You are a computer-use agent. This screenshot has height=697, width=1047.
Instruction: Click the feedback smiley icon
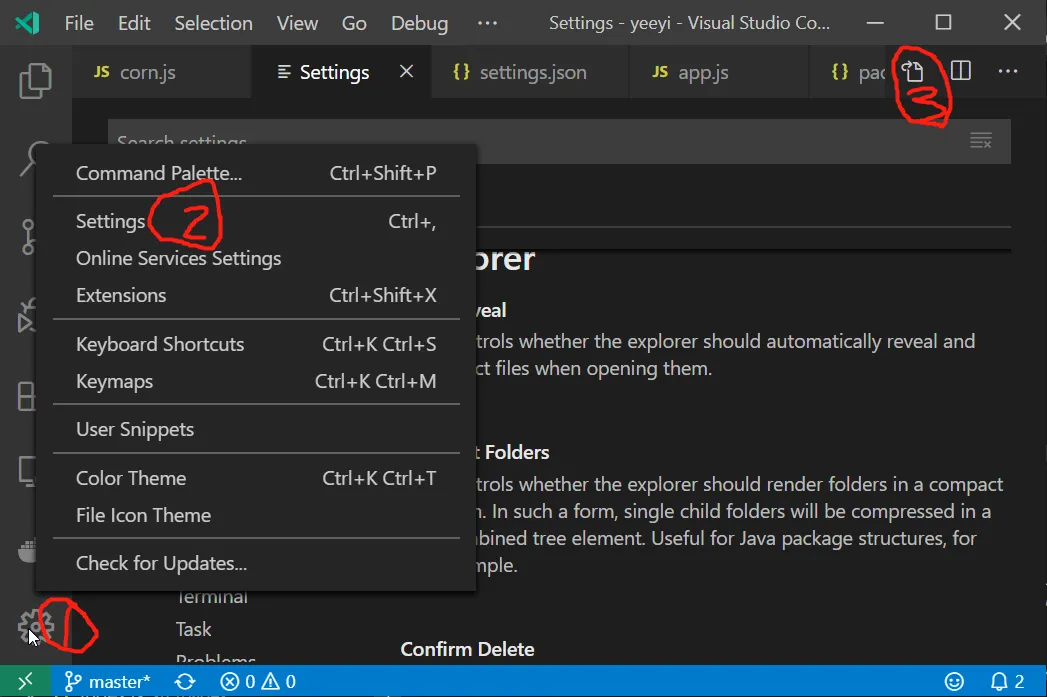954,682
